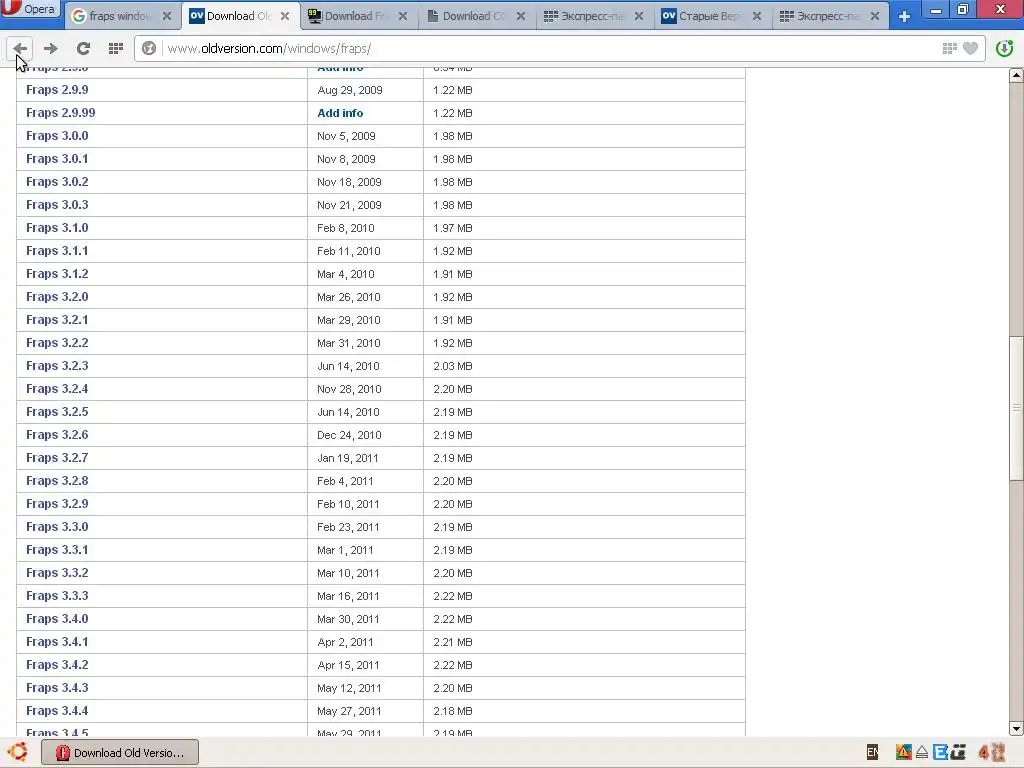Open the Fraps 3.4.1 link
The height and width of the screenshot is (768, 1024).
click(57, 641)
